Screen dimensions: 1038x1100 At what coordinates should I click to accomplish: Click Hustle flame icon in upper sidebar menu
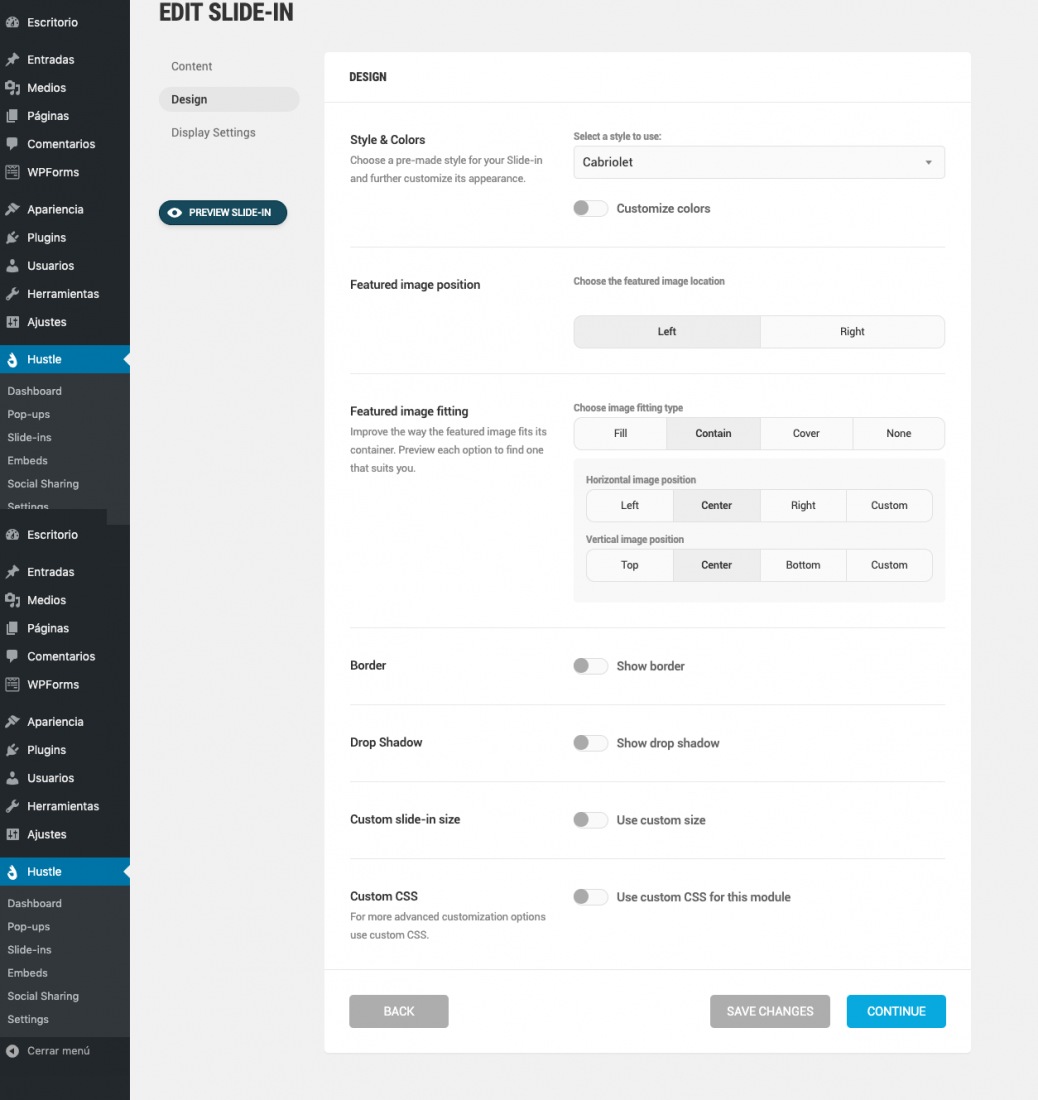click(x=12, y=360)
